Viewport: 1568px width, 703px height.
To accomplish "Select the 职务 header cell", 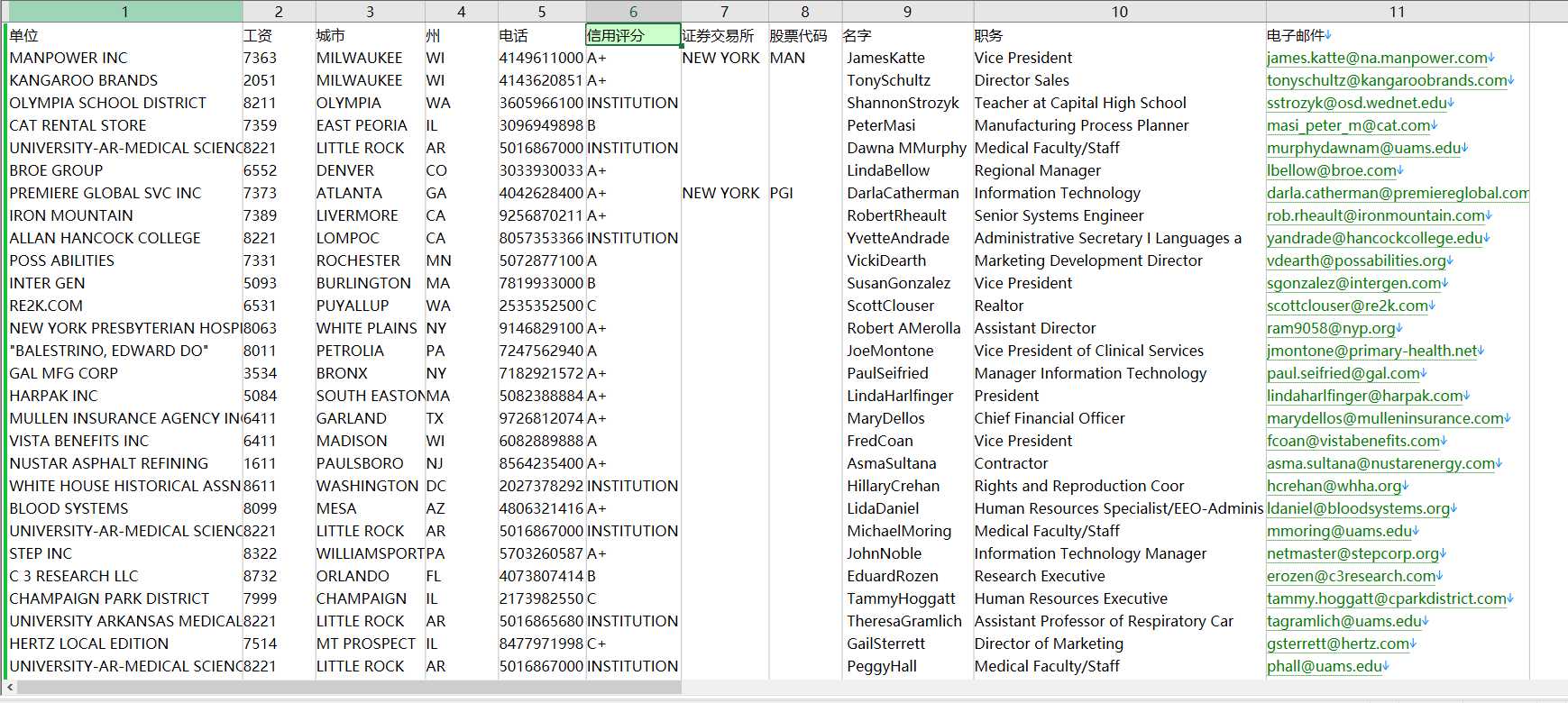I will click(x=1119, y=35).
